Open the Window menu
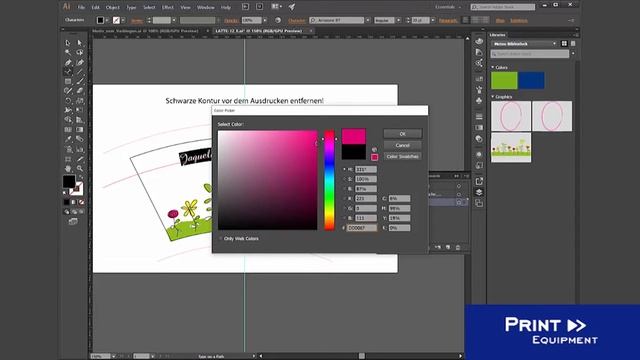The width and height of the screenshot is (640, 360). pyautogui.click(x=206, y=7)
